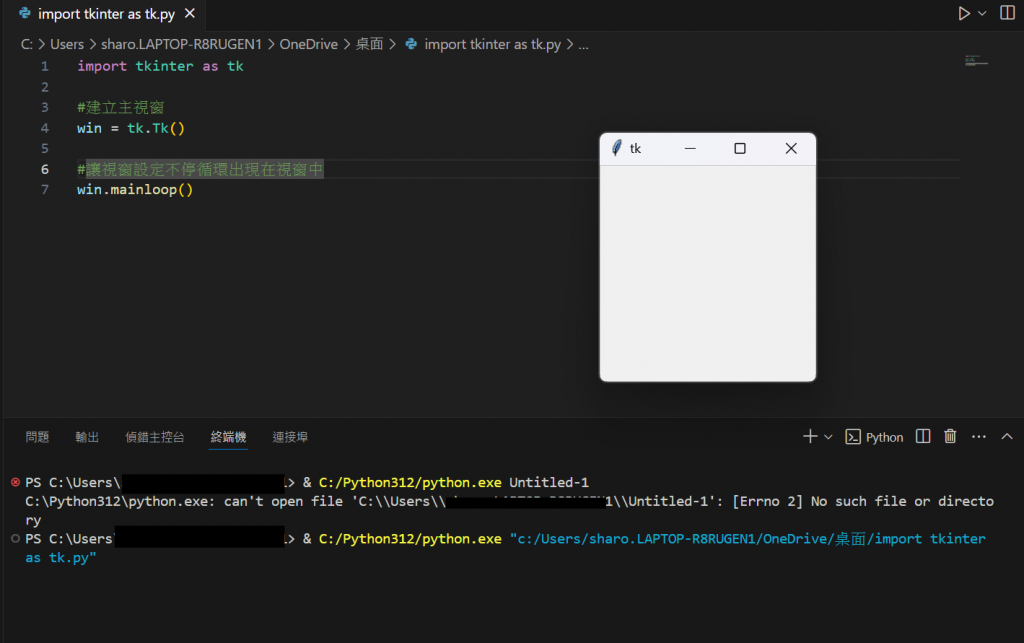Select the 終端機 panel tab
This screenshot has width=1024, height=643.
point(228,437)
